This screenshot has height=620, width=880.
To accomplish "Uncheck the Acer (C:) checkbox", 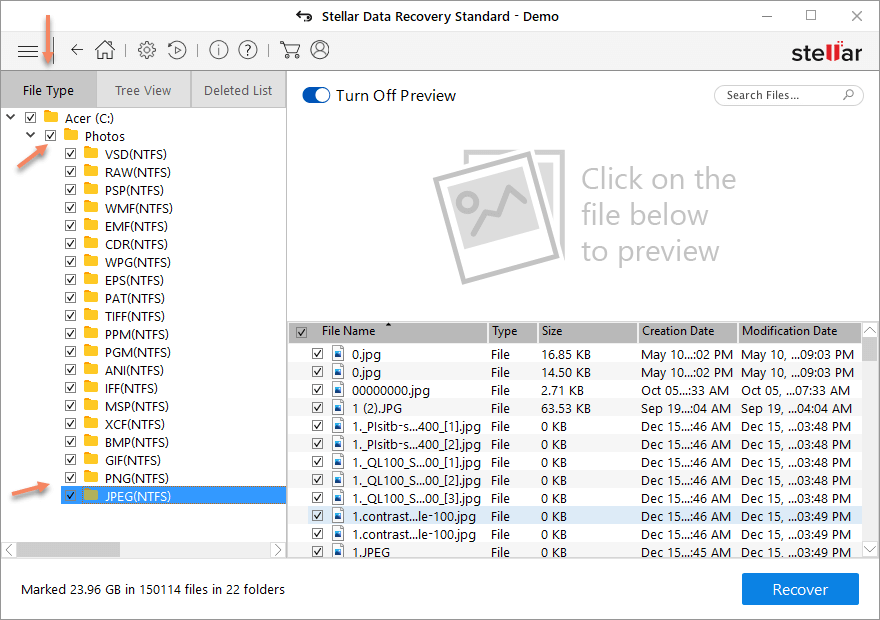I will coord(31,117).
